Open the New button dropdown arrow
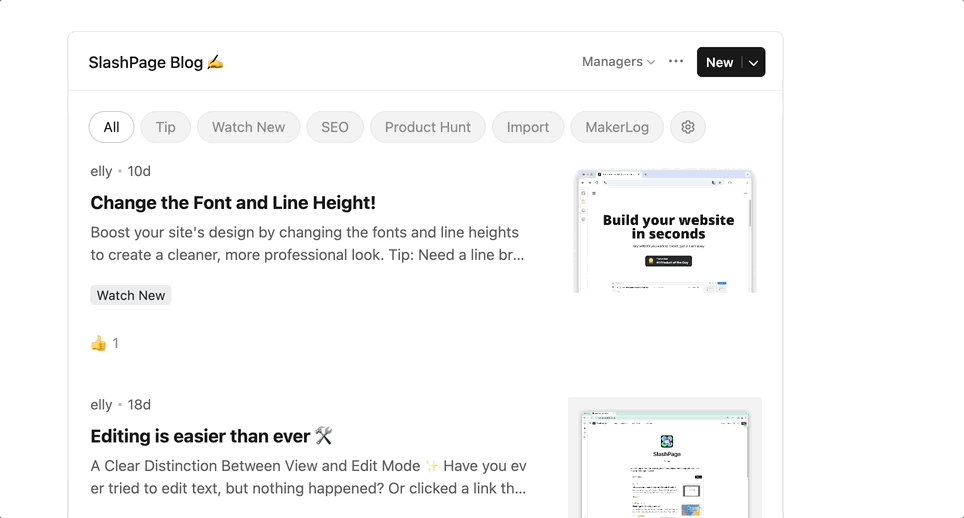 pyautogui.click(x=754, y=62)
